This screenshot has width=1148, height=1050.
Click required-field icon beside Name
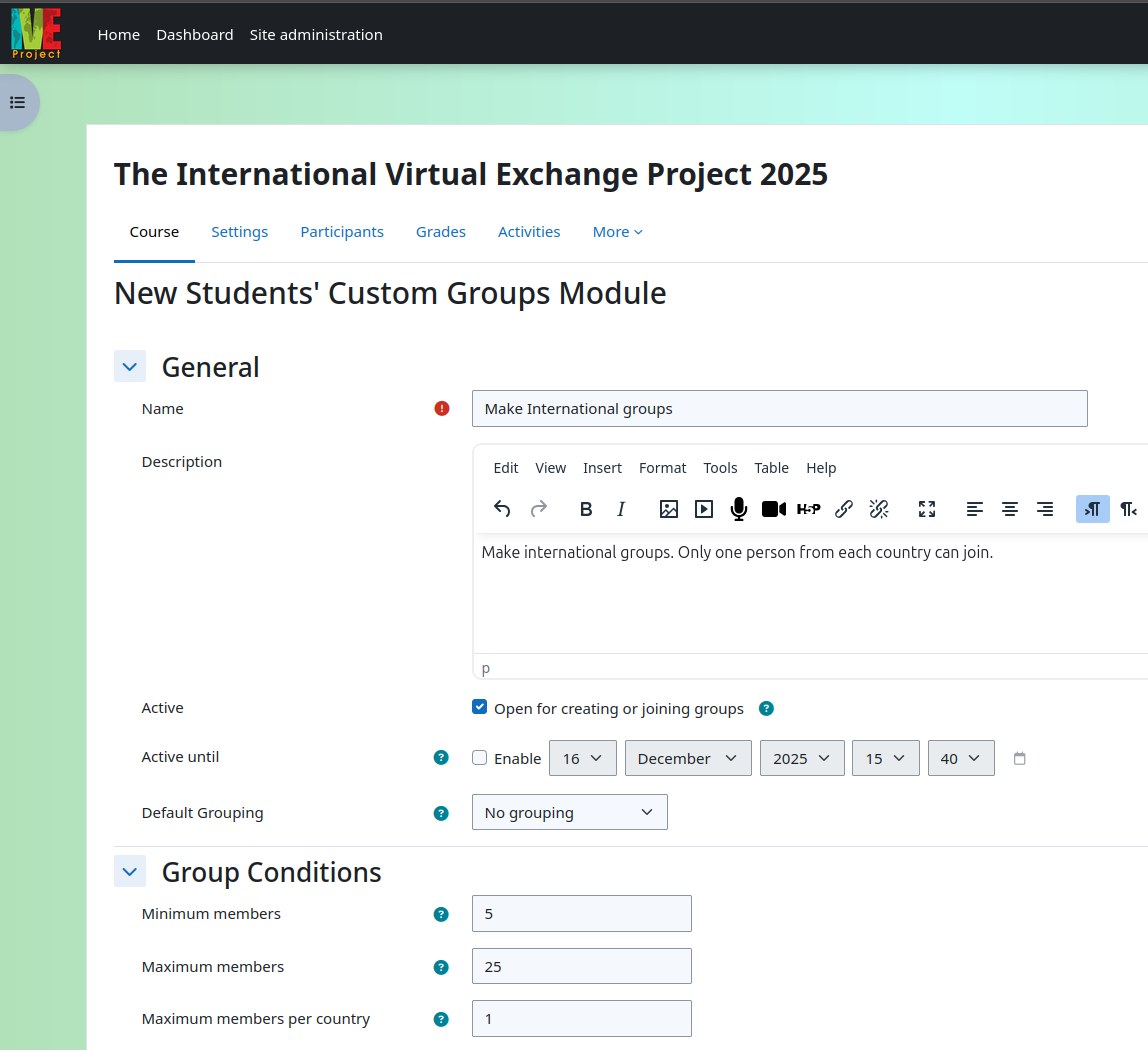coord(441,409)
